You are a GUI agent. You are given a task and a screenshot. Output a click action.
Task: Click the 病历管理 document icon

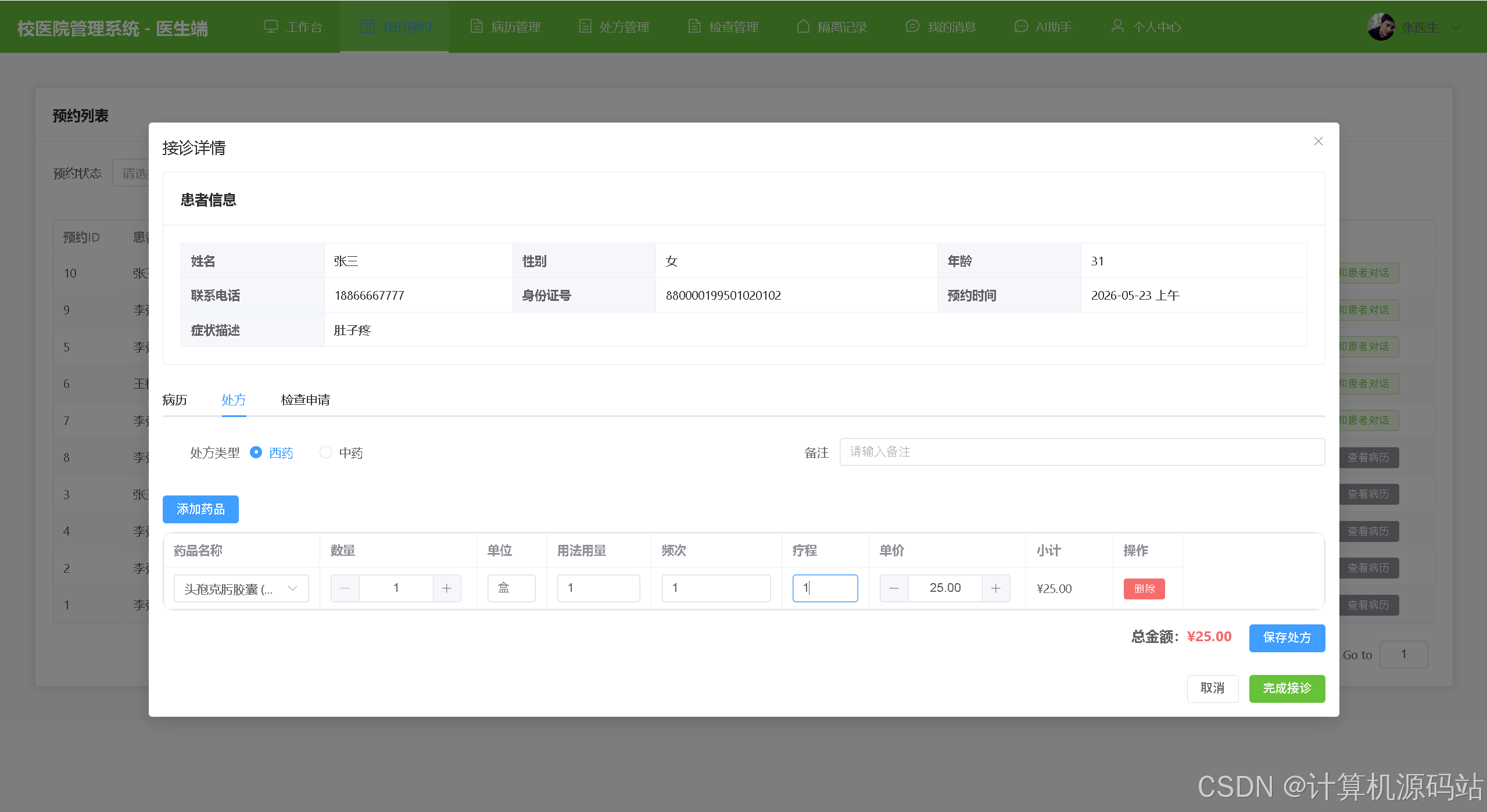(476, 27)
